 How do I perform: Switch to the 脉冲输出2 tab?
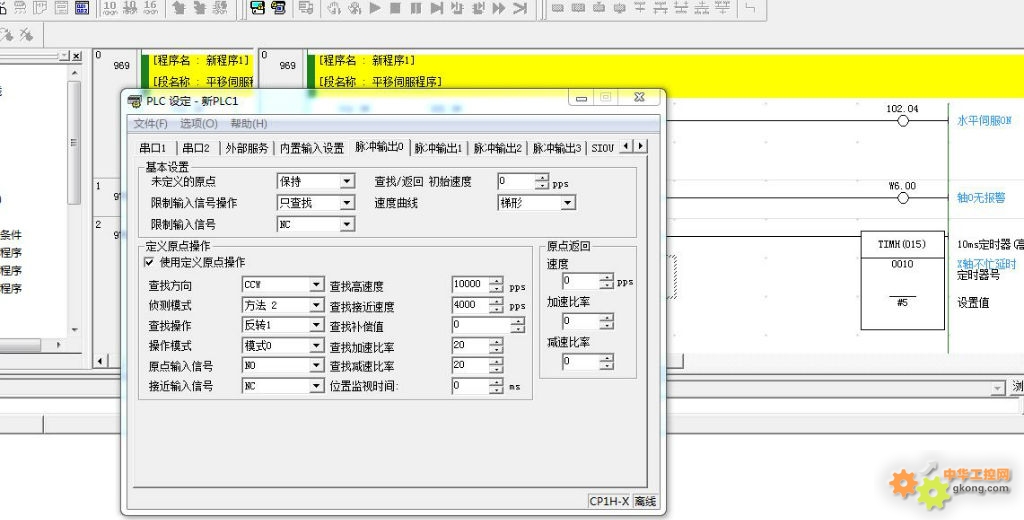[x=498, y=148]
